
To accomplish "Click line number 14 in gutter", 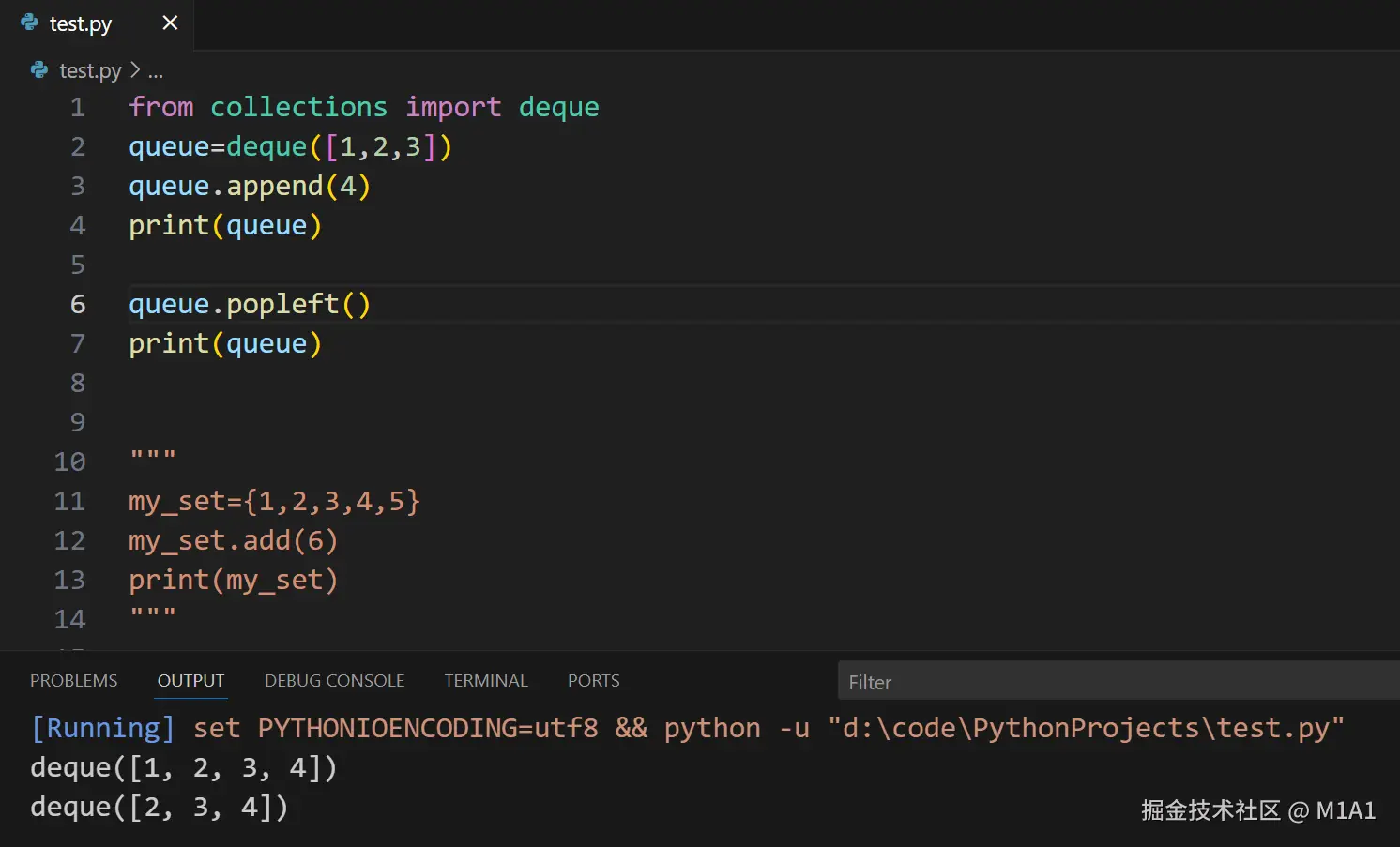I will (x=70, y=620).
